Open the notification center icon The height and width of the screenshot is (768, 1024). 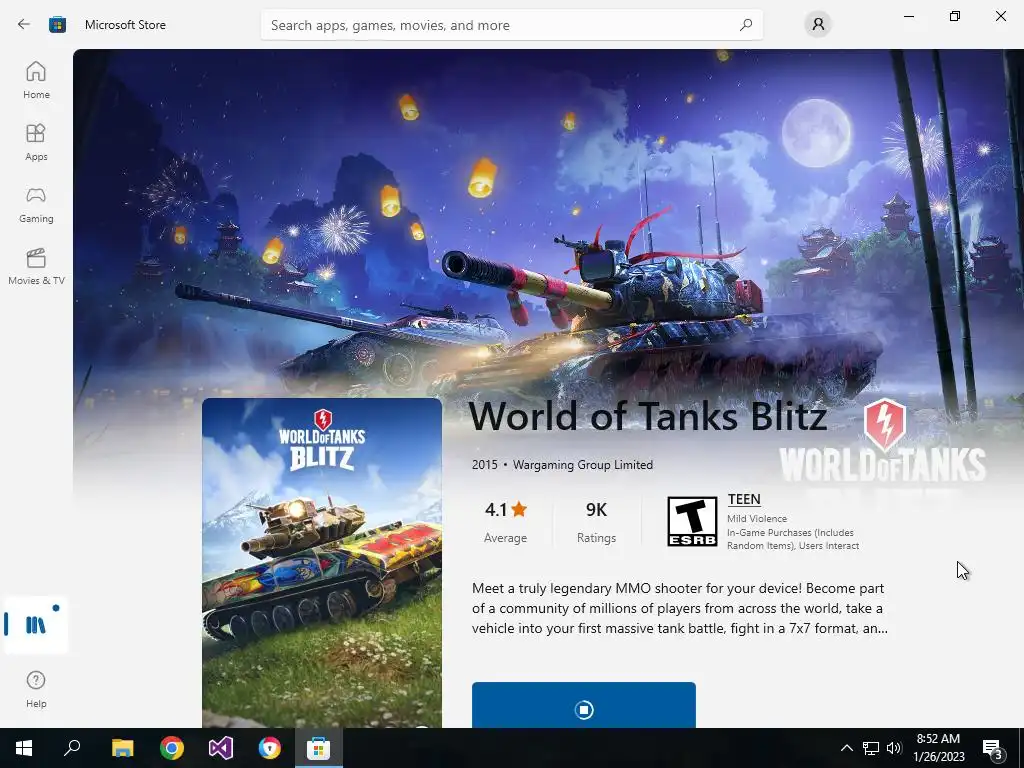[x=993, y=748]
